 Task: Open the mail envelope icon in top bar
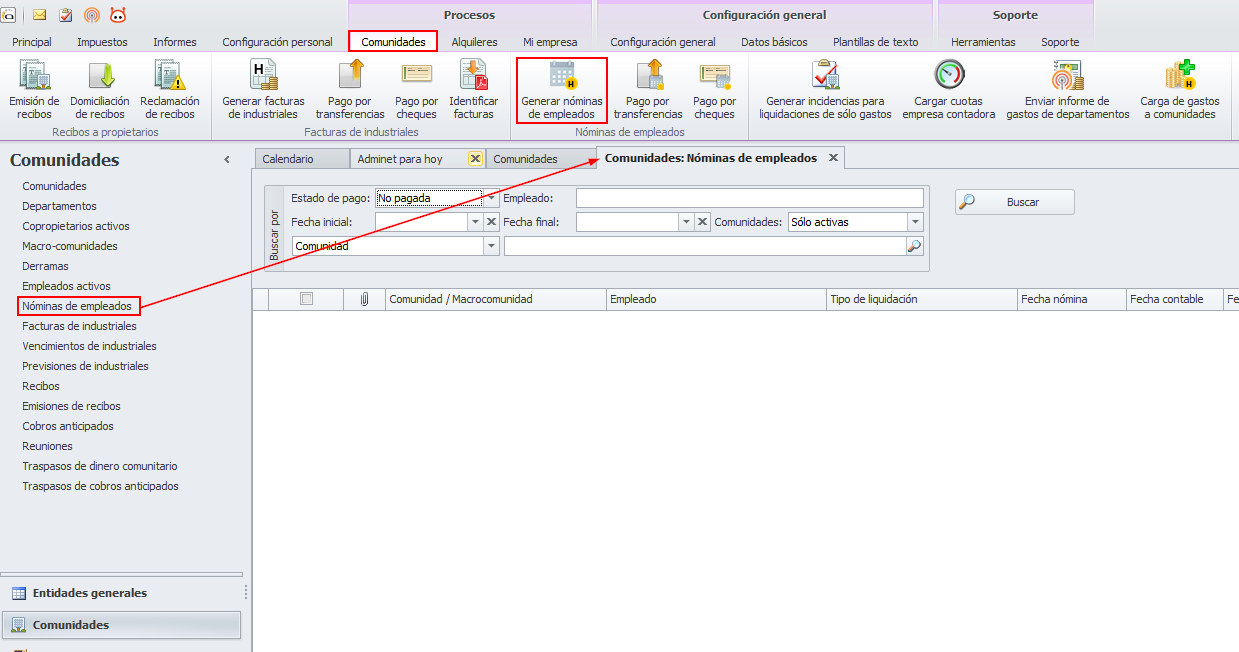pyautogui.click(x=40, y=15)
